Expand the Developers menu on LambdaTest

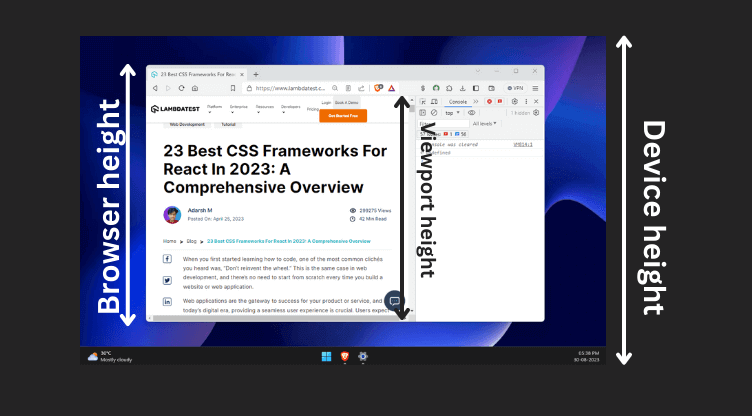(x=291, y=109)
